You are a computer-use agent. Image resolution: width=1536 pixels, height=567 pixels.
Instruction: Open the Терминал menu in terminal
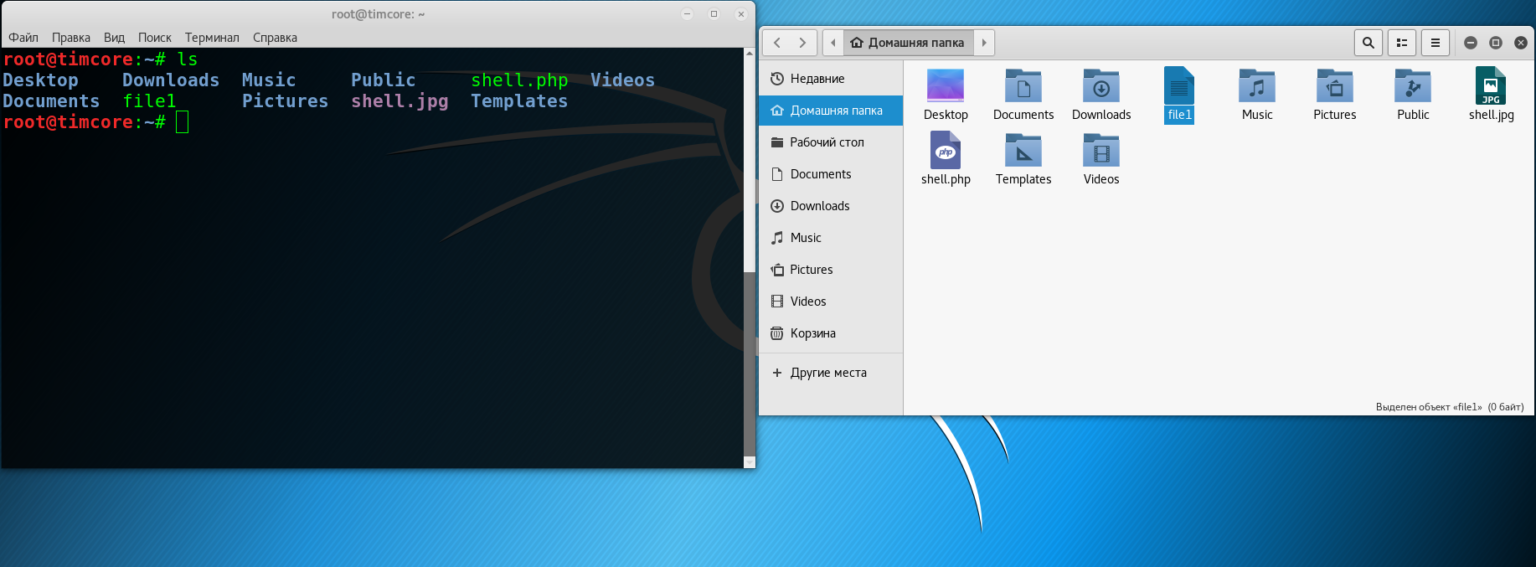(212, 38)
